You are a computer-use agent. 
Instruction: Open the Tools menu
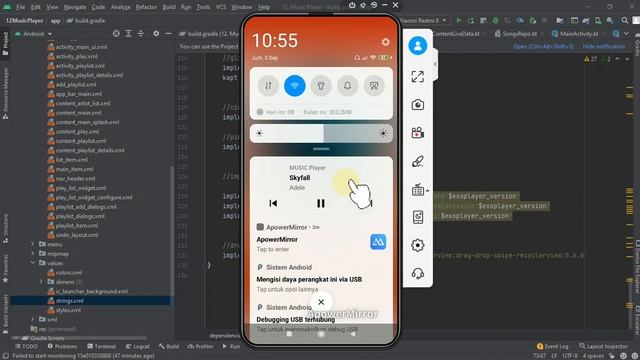pos(203,7)
